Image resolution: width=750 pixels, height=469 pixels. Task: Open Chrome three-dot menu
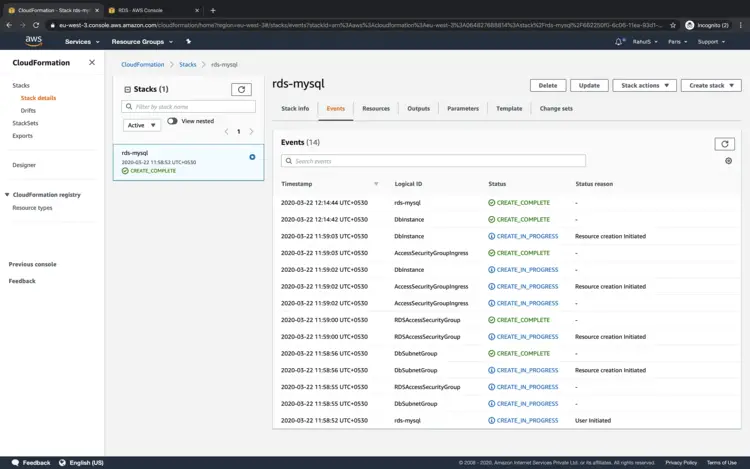tap(740, 25)
